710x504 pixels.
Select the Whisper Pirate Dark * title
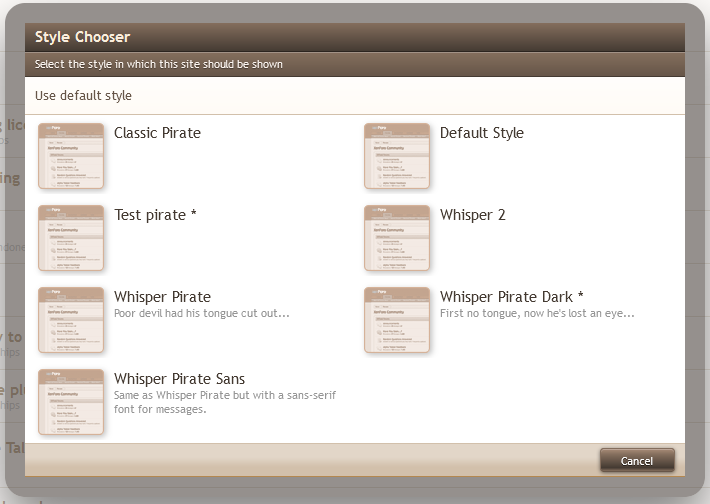click(512, 297)
